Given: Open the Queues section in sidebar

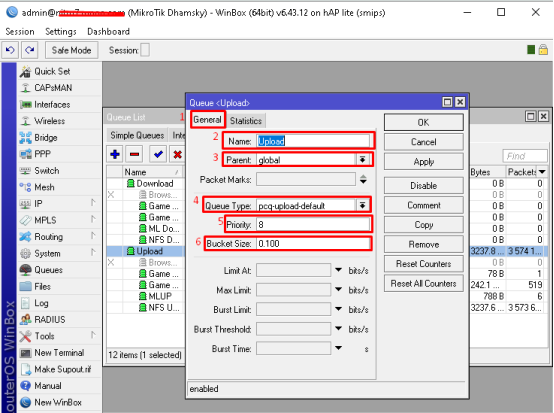Looking at the screenshot, I should click(48, 270).
